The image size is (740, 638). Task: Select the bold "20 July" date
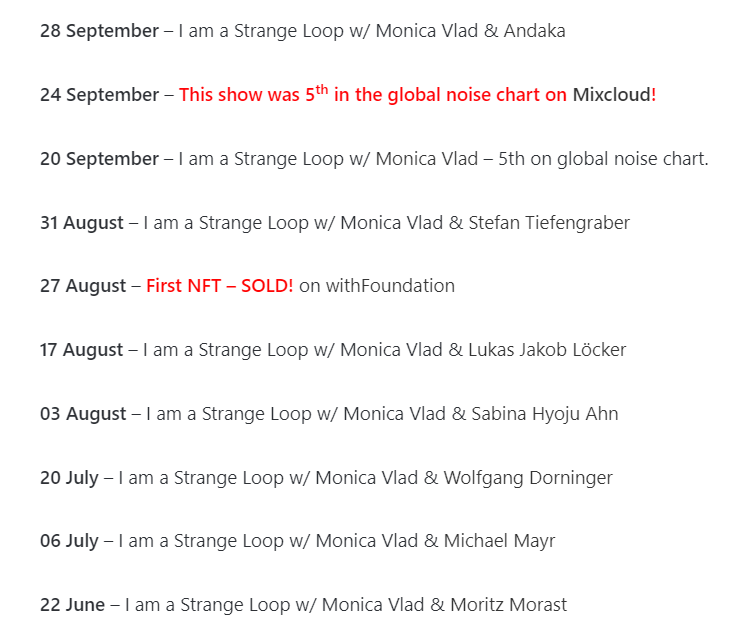(69, 478)
